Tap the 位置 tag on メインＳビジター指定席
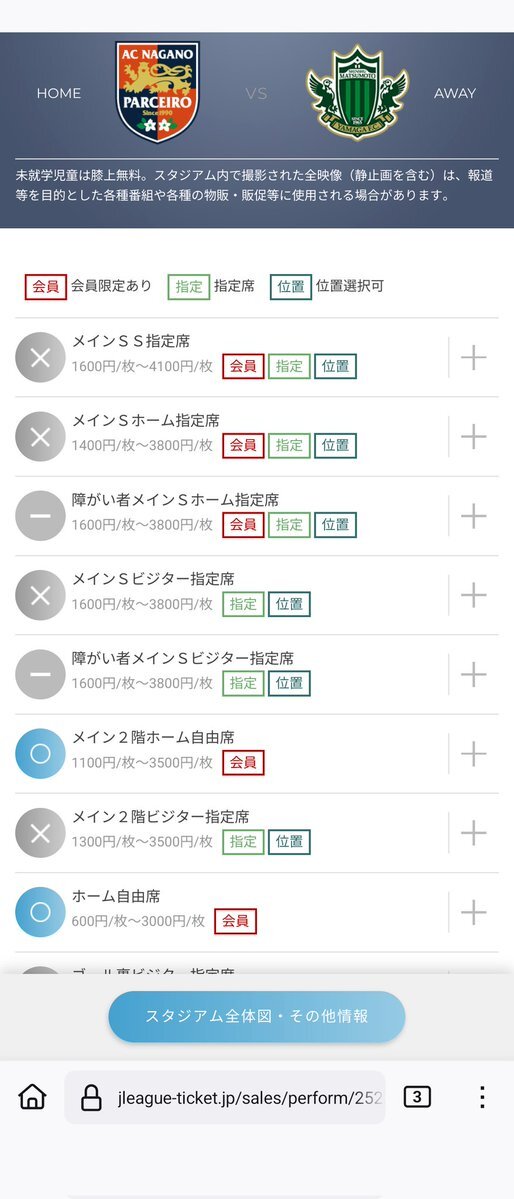This screenshot has width=514, height=1199. pos(290,604)
